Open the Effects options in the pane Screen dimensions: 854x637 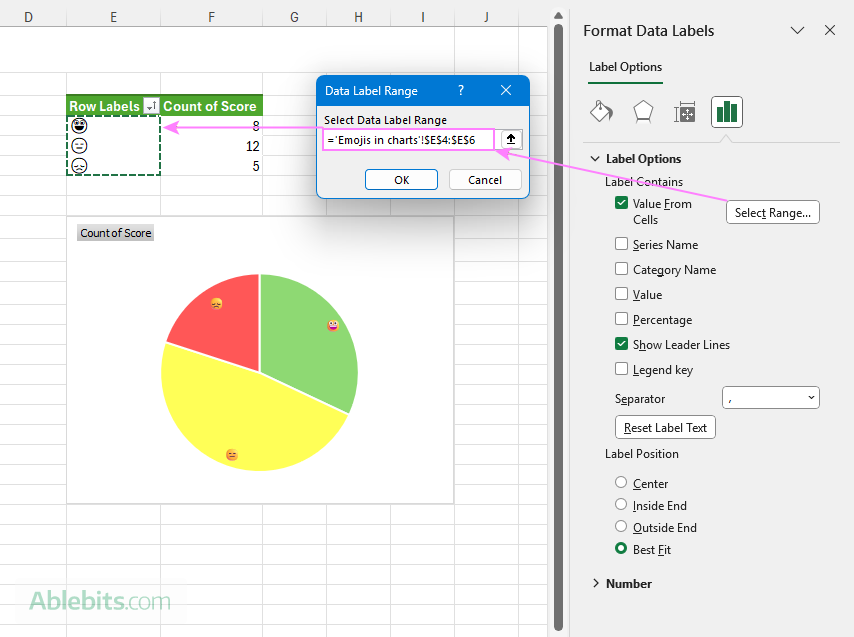[643, 112]
